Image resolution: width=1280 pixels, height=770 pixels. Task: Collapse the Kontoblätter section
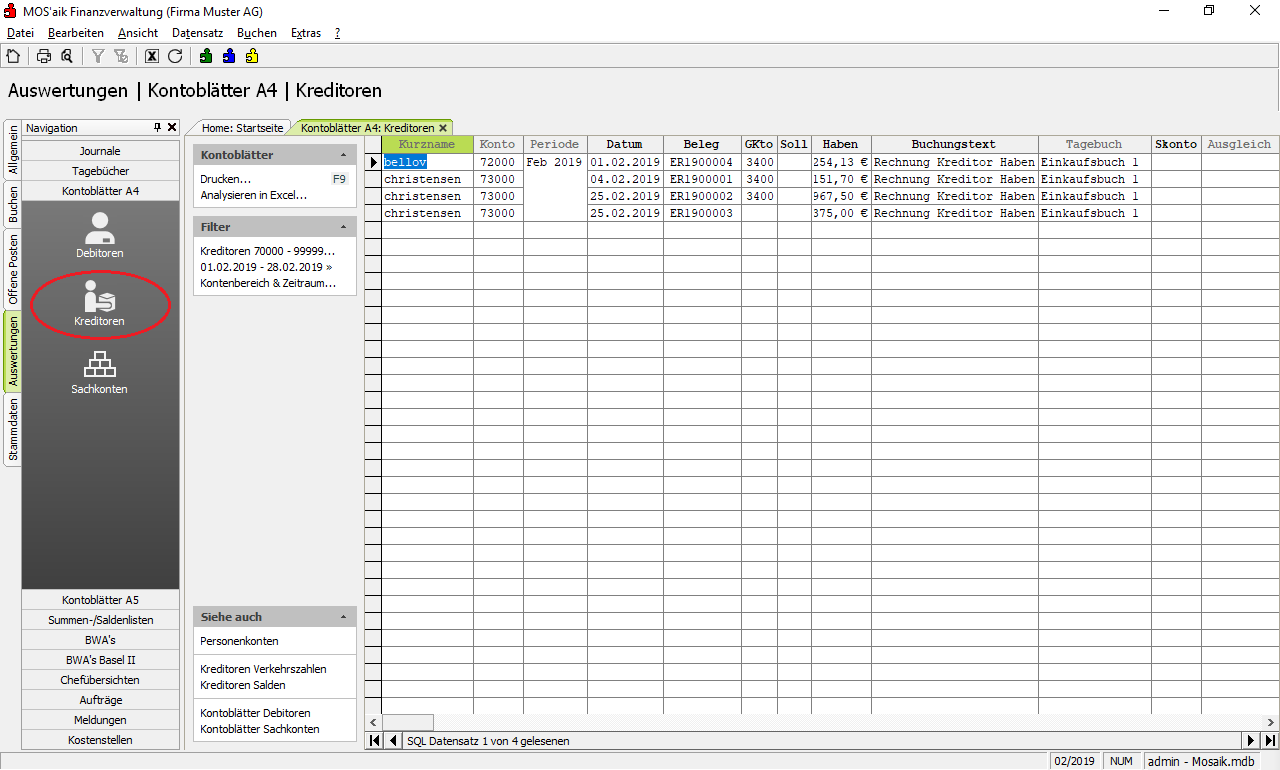[343, 156]
